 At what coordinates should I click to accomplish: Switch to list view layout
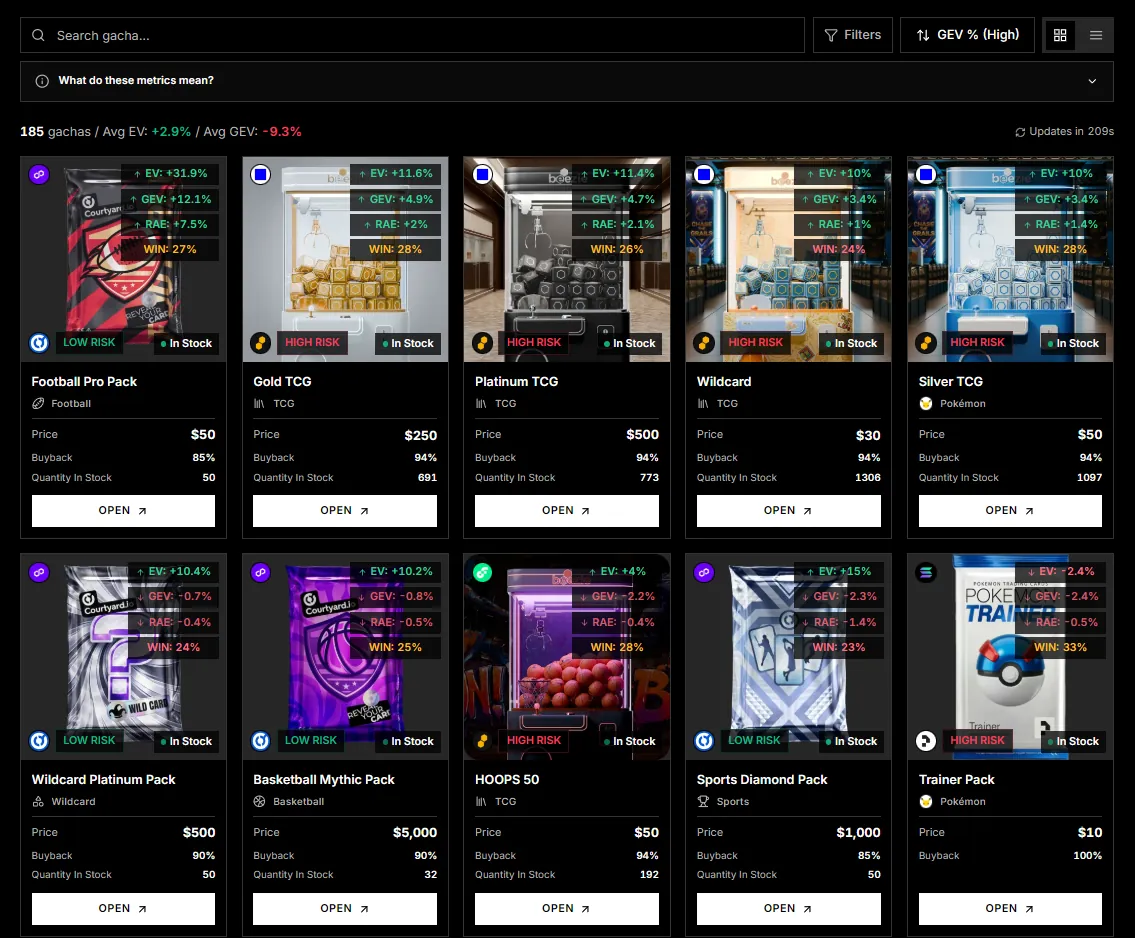click(x=1096, y=35)
